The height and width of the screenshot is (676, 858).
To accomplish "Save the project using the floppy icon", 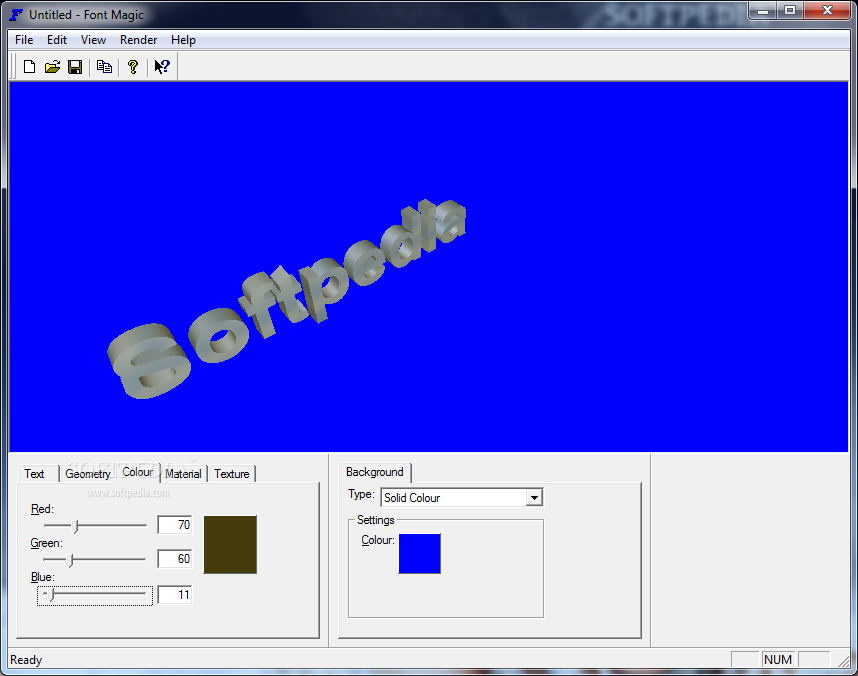I will coord(75,67).
